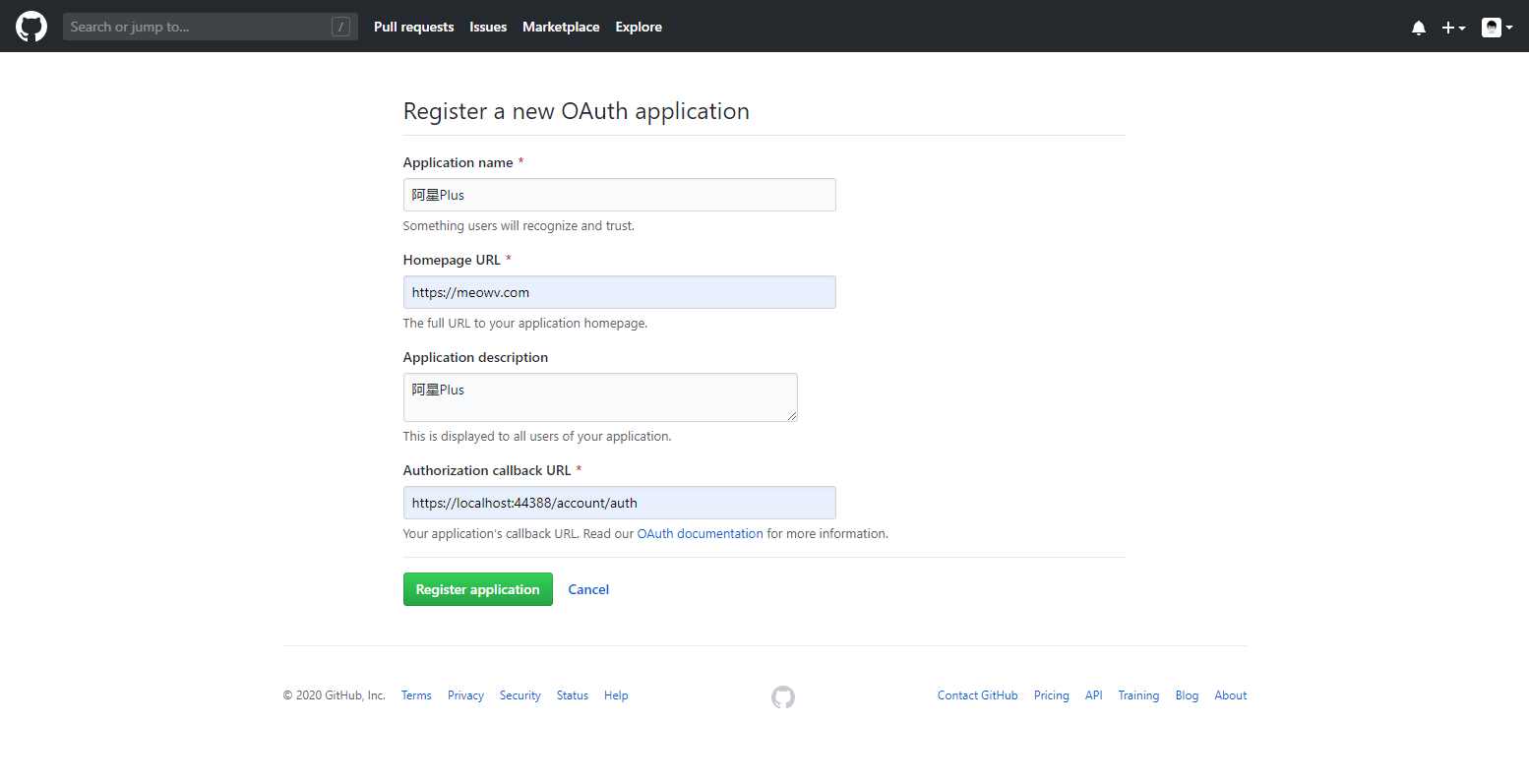Visit the Security link in footer
Viewport: 1529px width, 784px height.
click(520, 695)
